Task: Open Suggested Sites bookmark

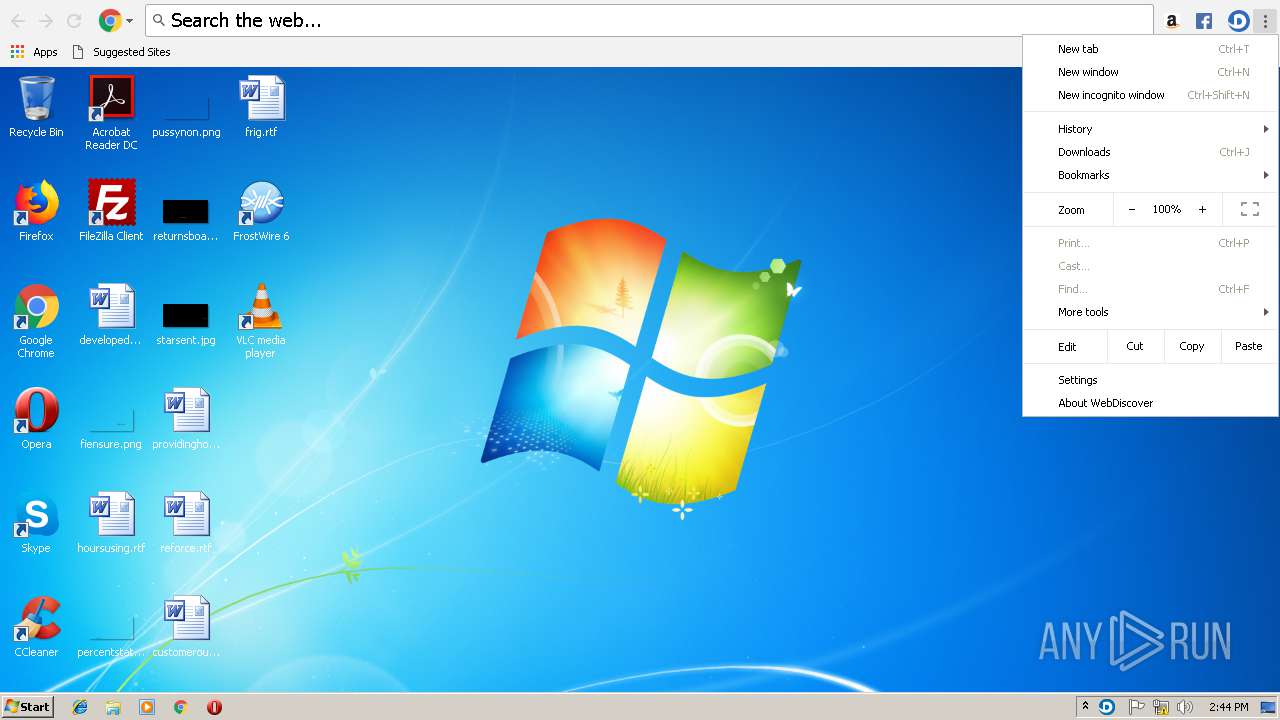Action: [x=121, y=52]
